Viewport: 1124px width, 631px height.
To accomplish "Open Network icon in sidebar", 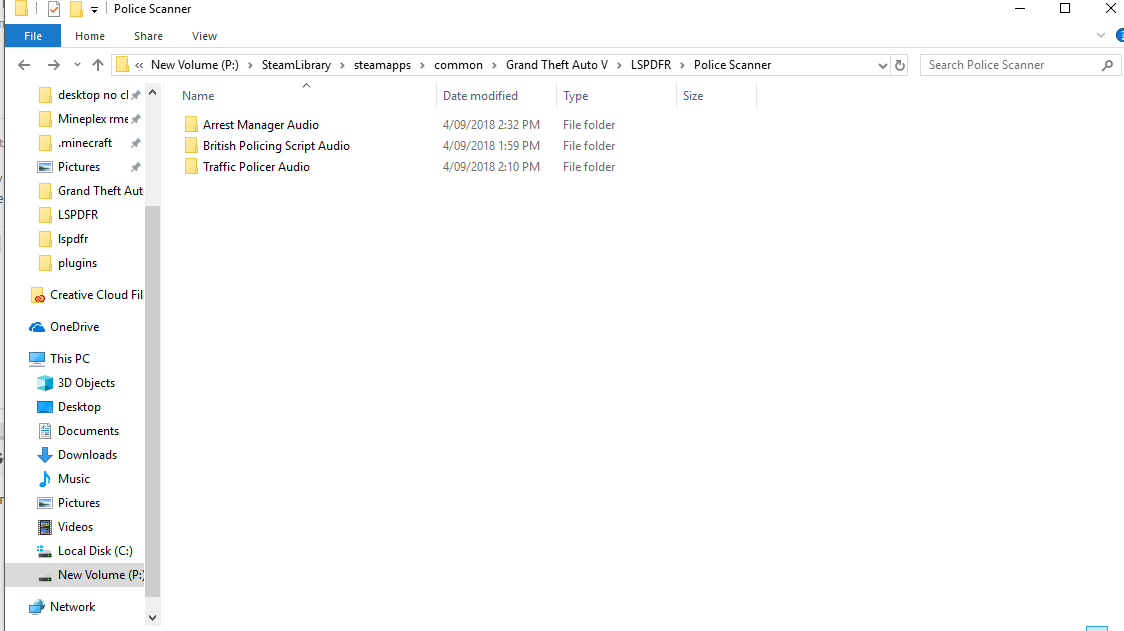I will [37, 607].
